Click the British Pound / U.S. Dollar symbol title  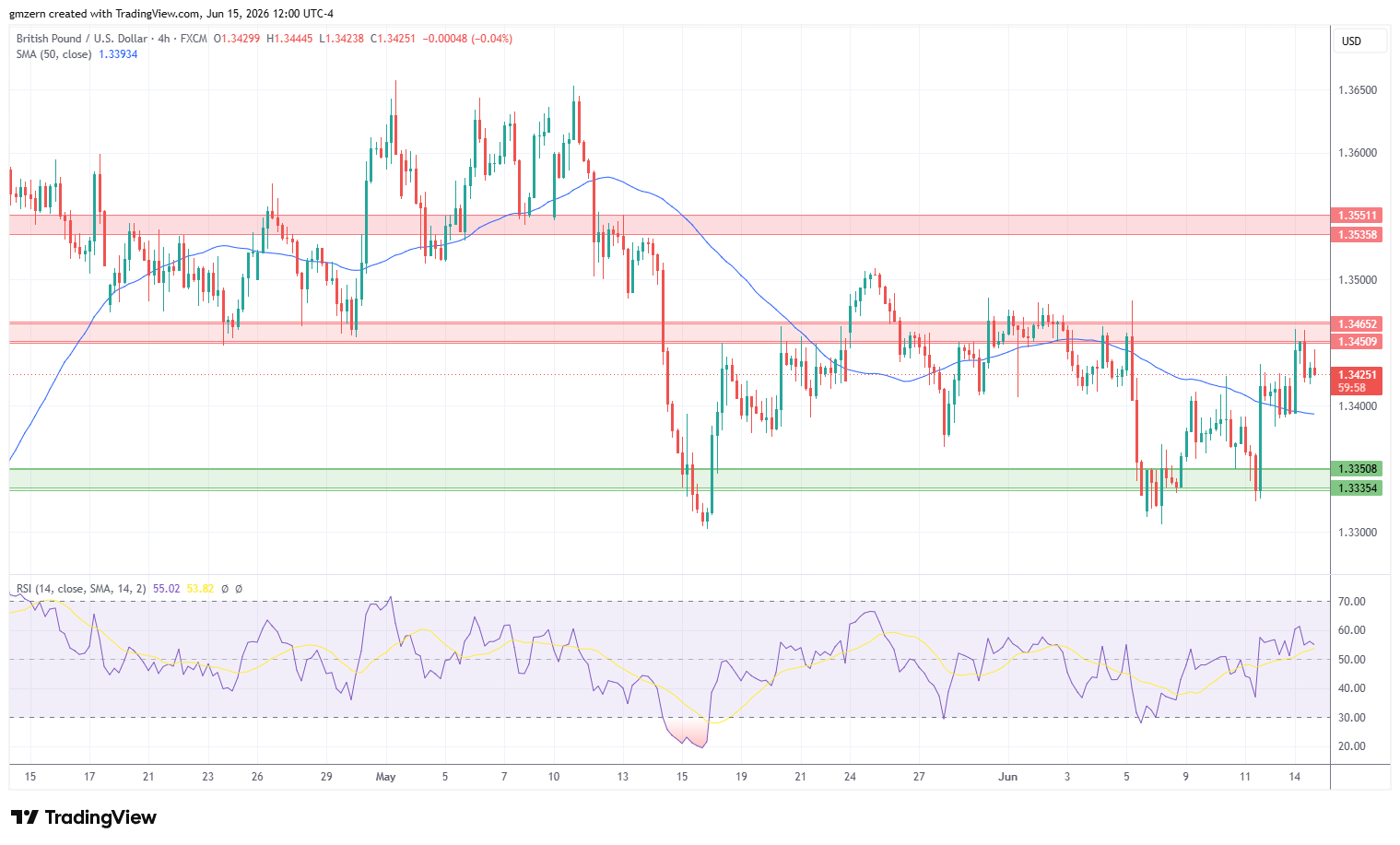pos(82,39)
